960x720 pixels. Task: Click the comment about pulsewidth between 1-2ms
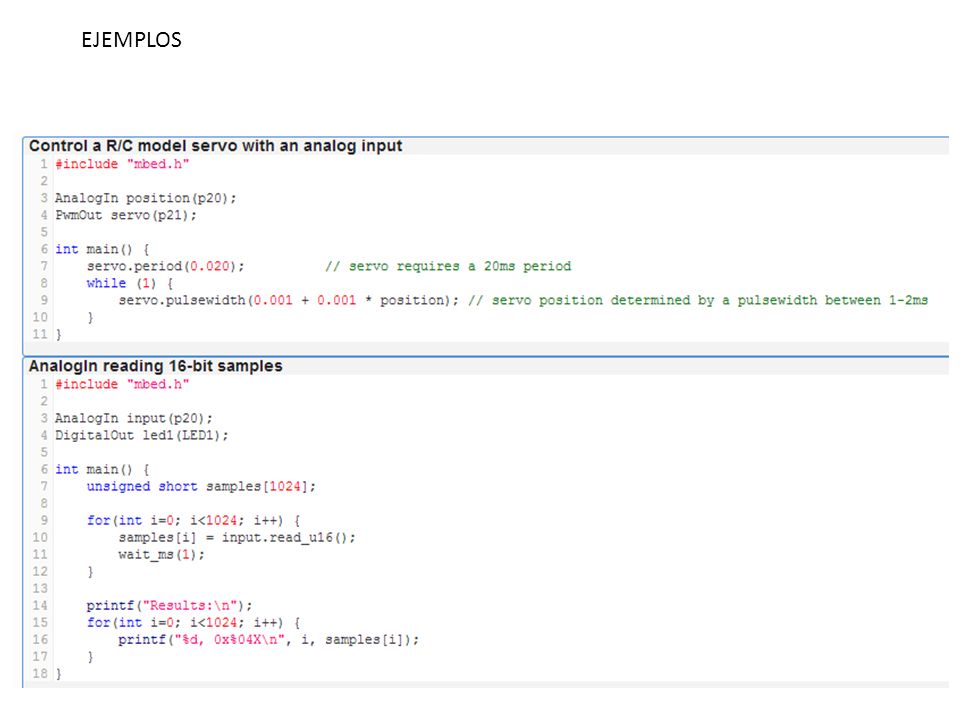click(x=699, y=301)
